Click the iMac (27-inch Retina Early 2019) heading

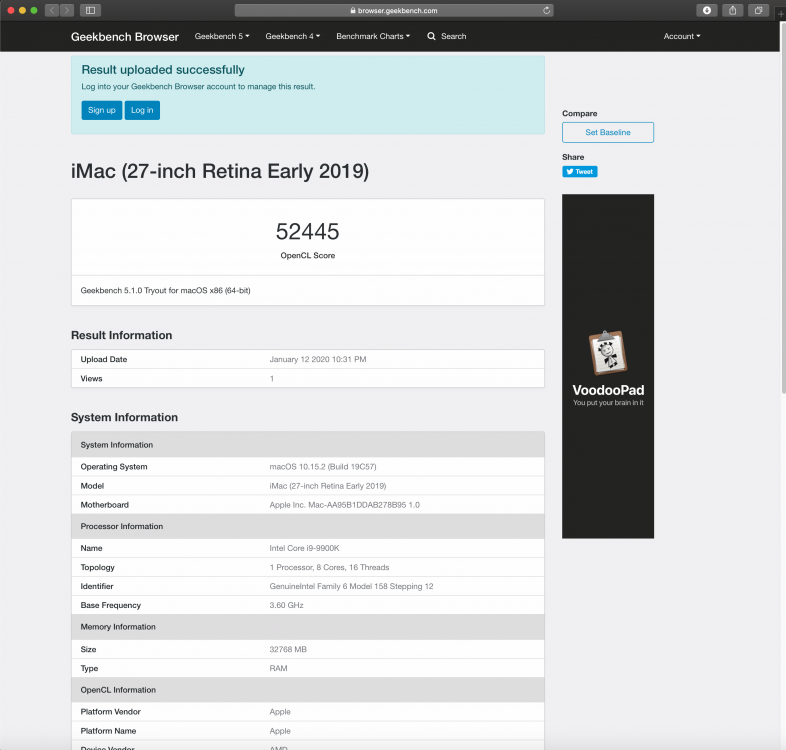(220, 171)
